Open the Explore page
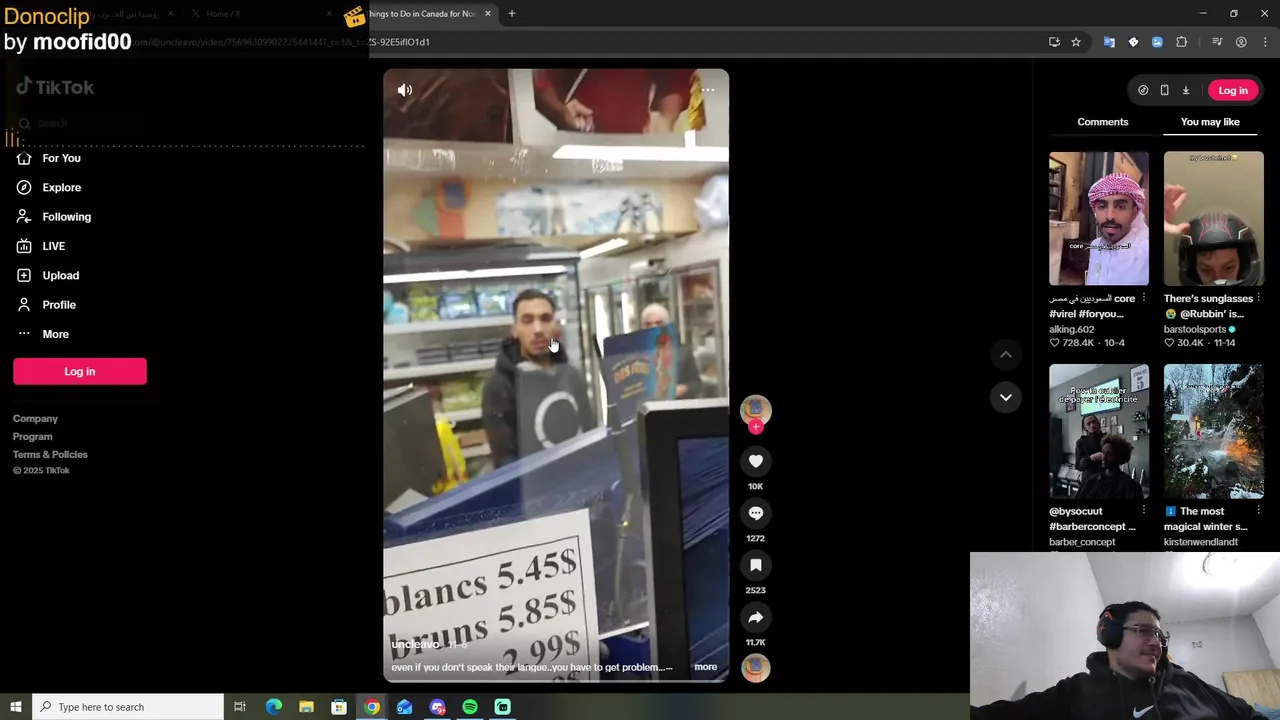 point(61,187)
